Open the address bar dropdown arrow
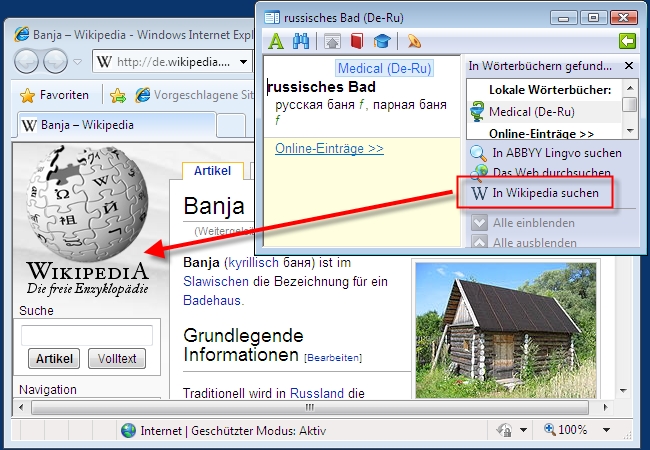 click(x=244, y=62)
